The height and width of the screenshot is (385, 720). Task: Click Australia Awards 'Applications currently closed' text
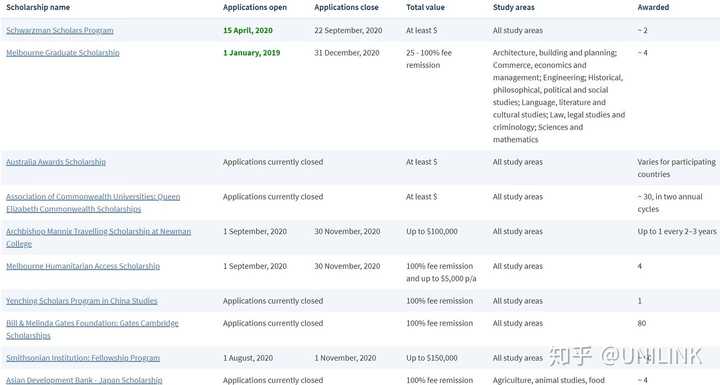coord(273,162)
